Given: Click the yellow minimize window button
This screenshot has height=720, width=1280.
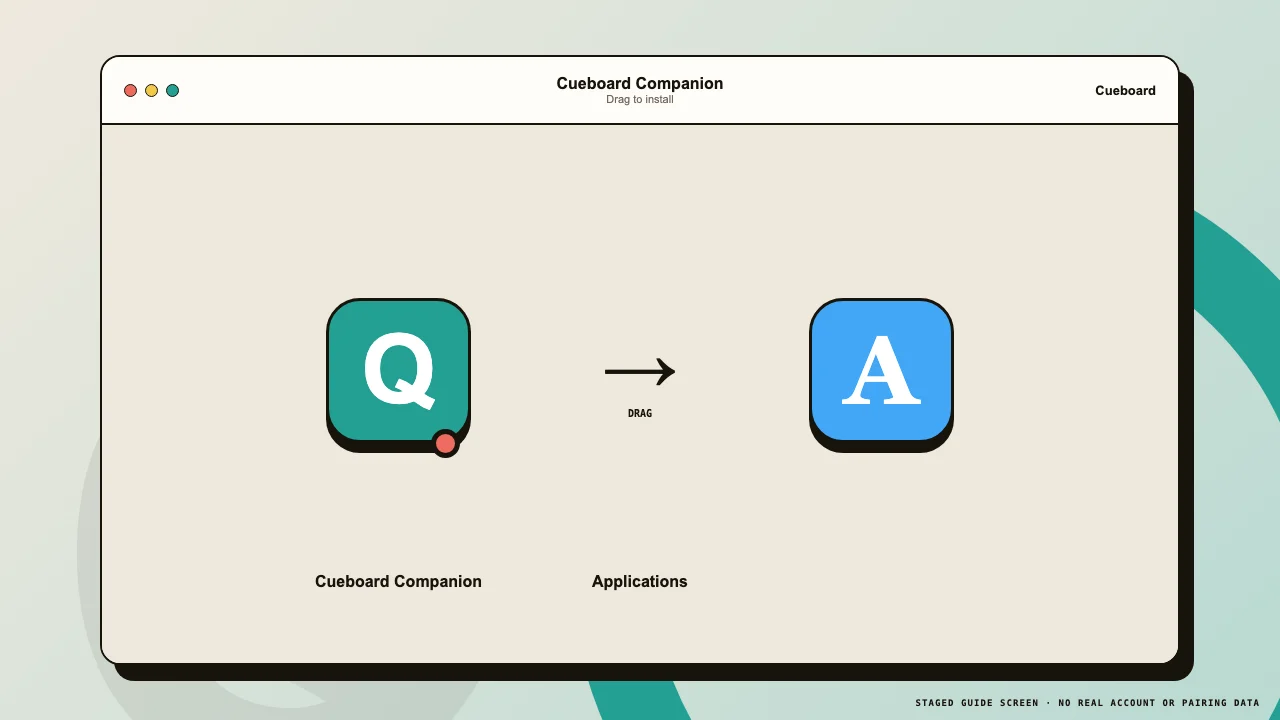Looking at the screenshot, I should coord(151,90).
